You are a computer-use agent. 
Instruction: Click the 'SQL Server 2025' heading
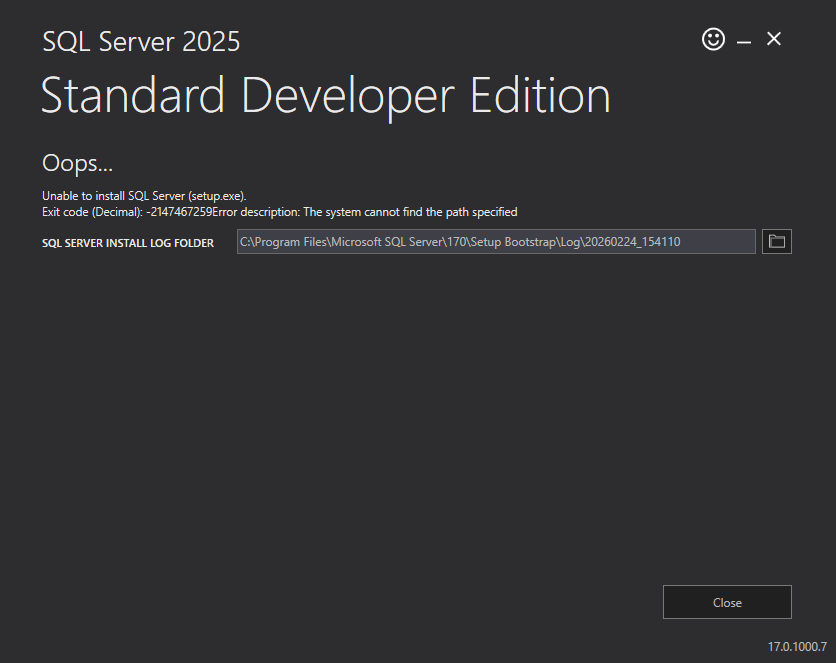tap(141, 41)
